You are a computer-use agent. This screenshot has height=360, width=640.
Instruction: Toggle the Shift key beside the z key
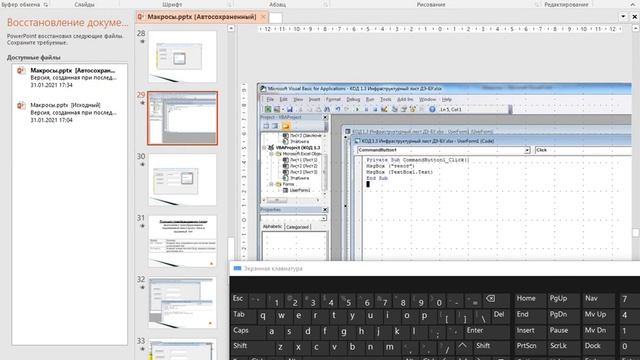251,347
